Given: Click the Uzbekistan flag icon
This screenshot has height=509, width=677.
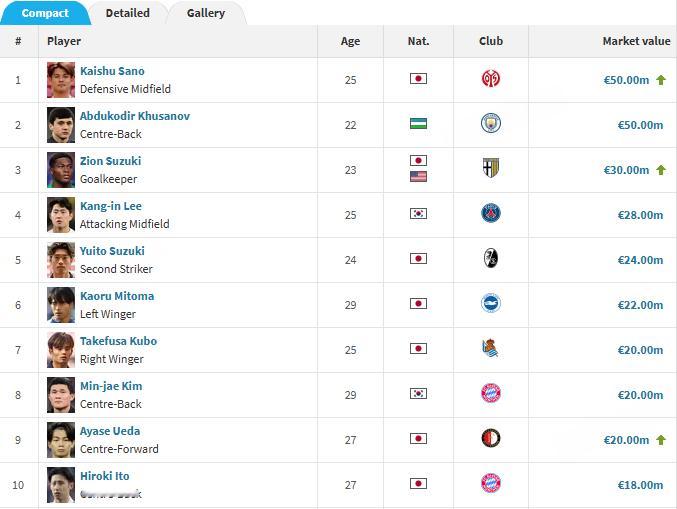Looking at the screenshot, I should (x=418, y=123).
